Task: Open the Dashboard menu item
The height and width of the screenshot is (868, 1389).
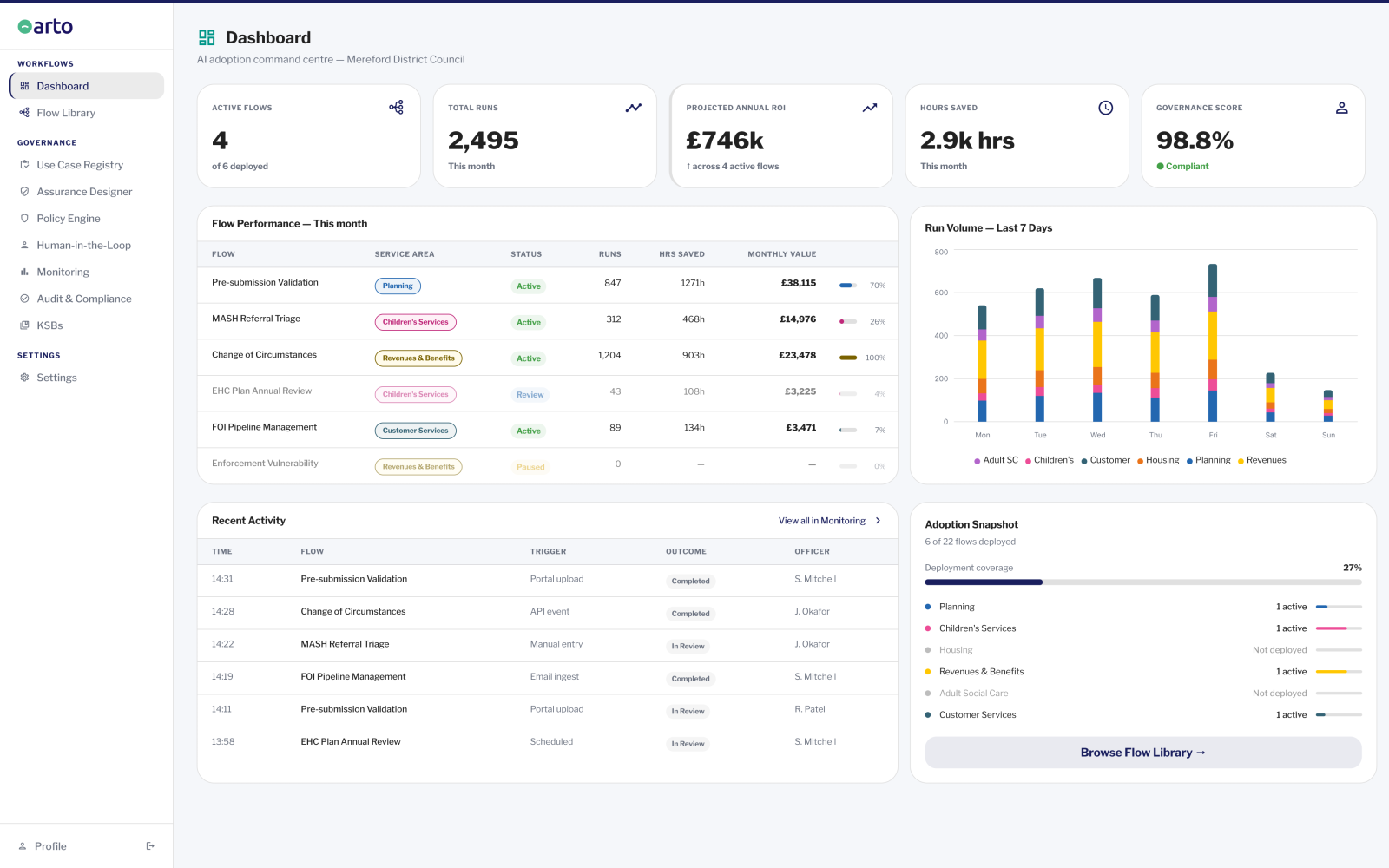Action: coord(87,86)
